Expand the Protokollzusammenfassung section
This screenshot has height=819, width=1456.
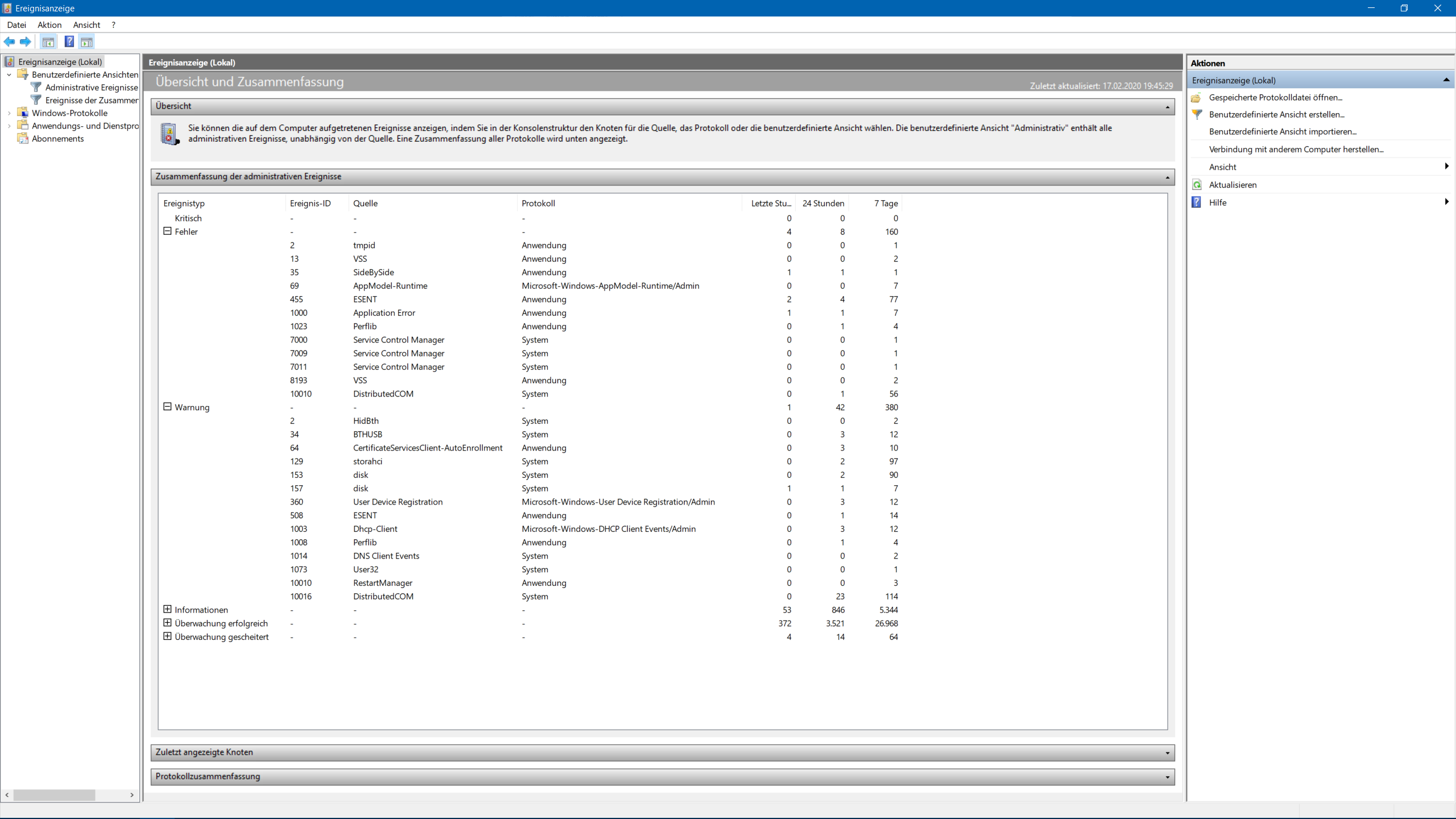(1167, 777)
